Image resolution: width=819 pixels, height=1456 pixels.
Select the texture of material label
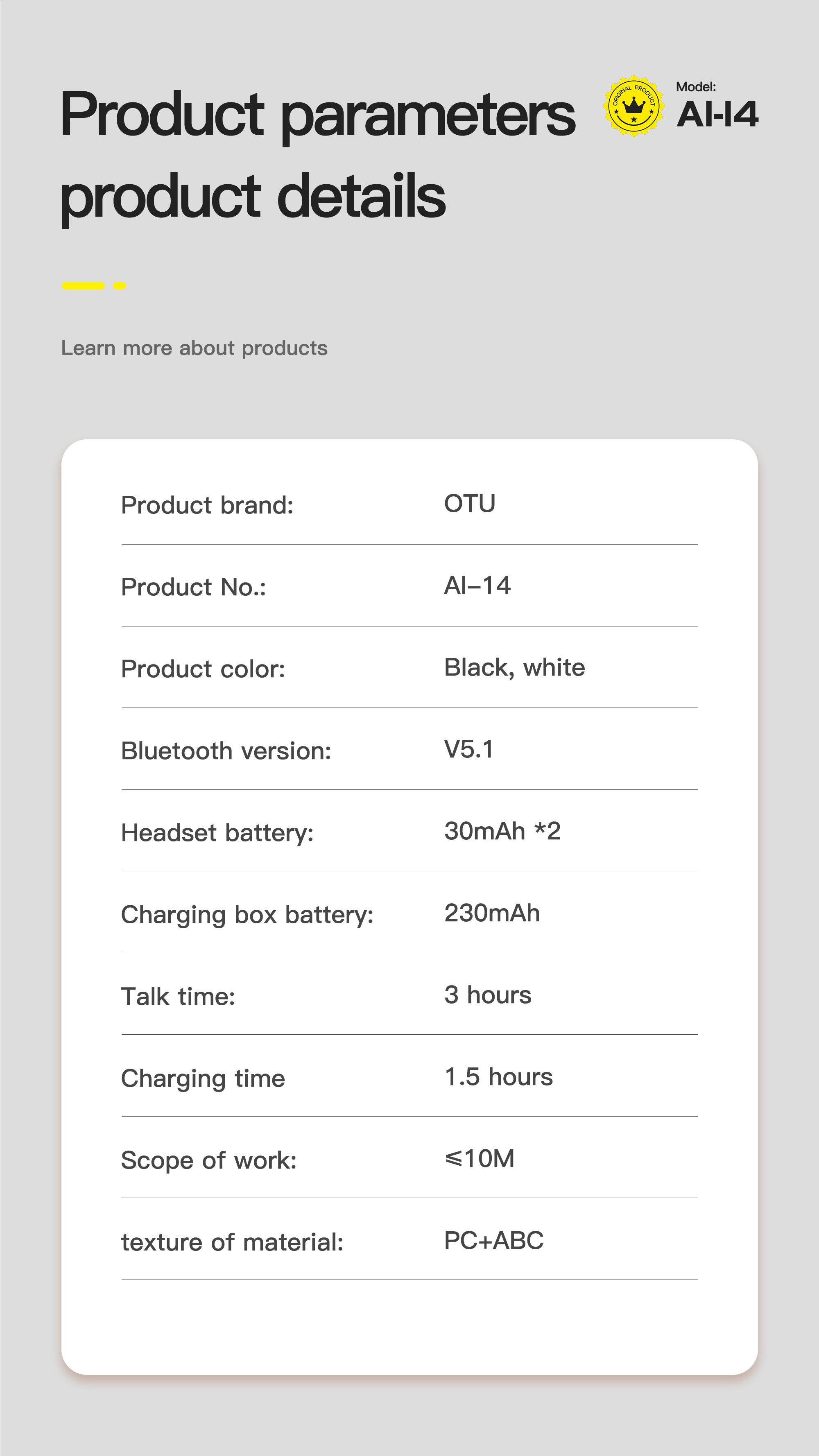point(232,1242)
